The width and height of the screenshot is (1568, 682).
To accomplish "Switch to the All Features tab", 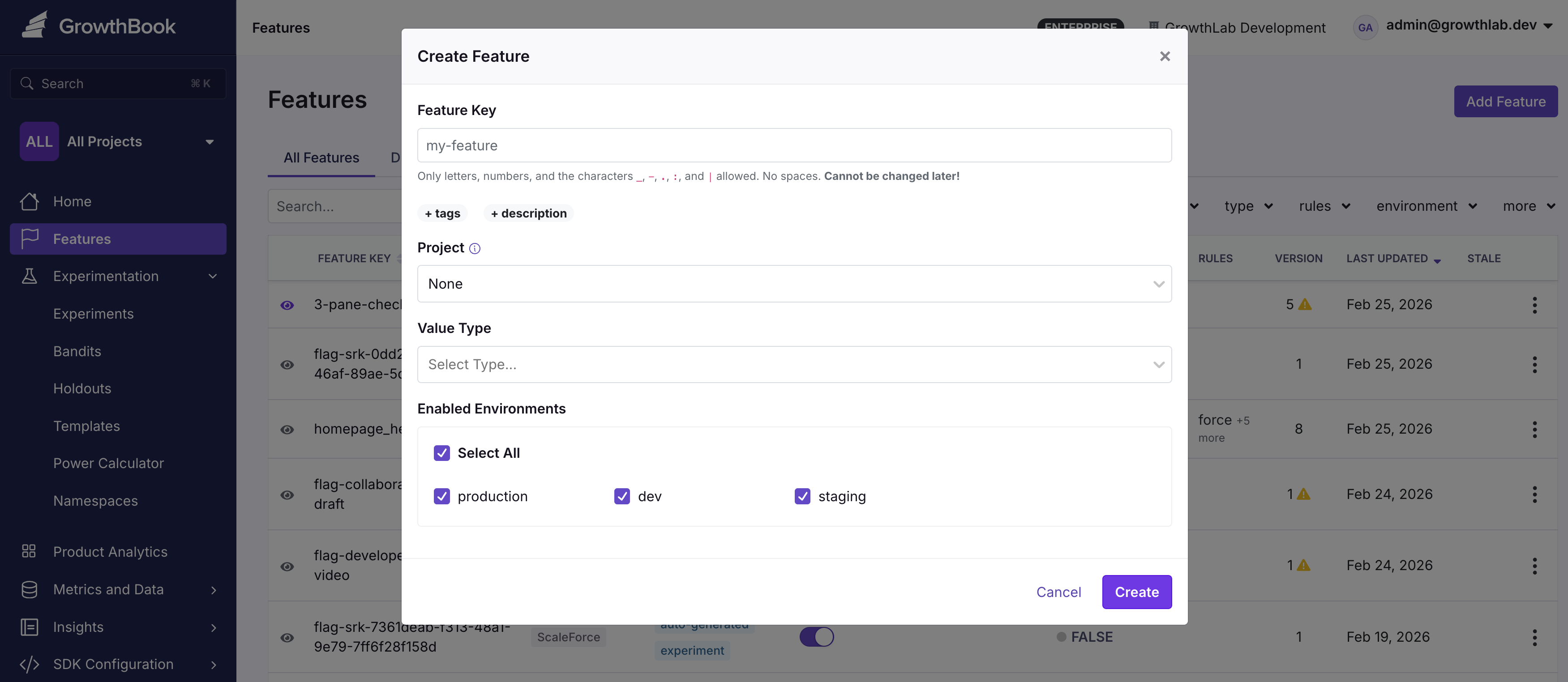I will coord(321,157).
